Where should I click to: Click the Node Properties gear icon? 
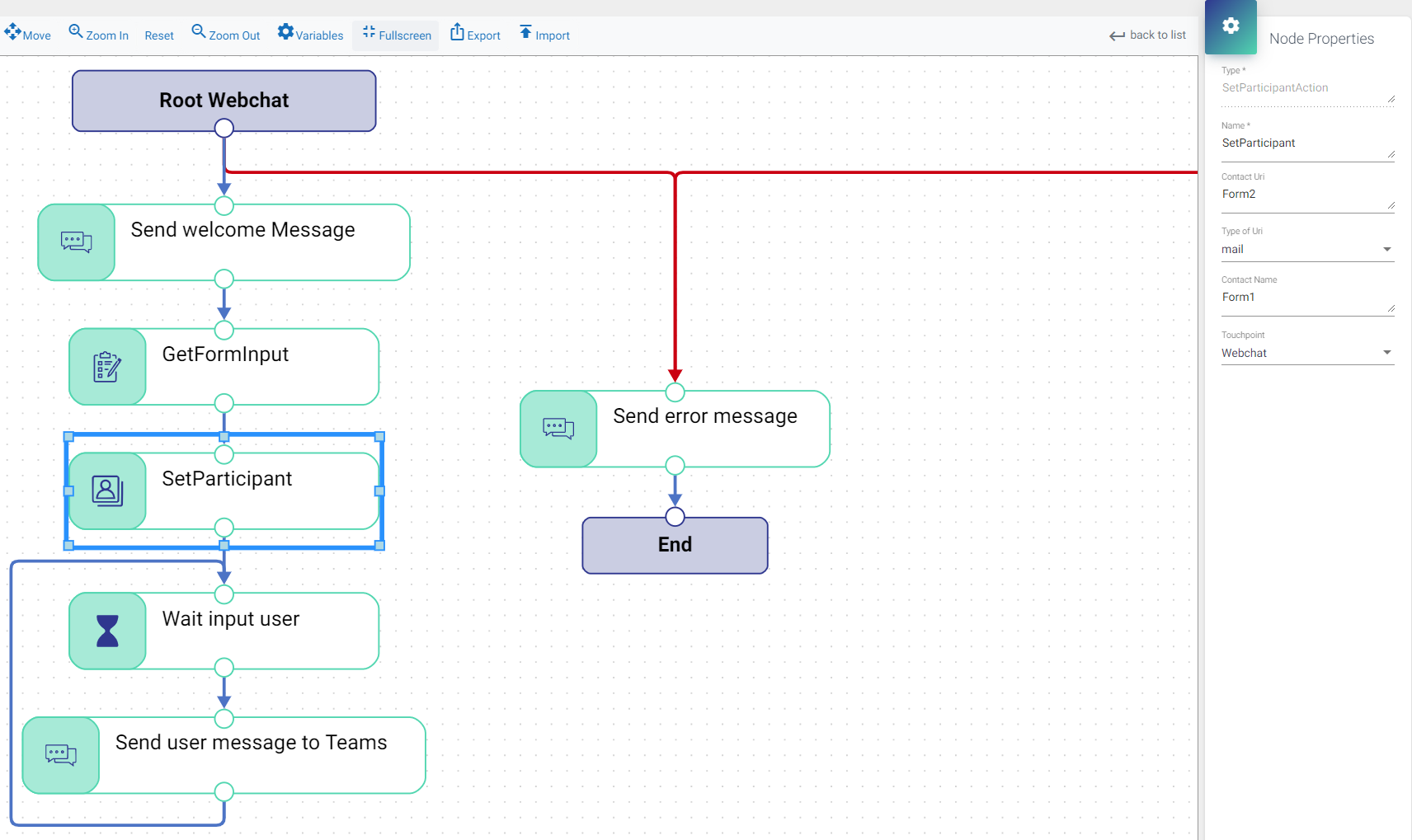tap(1231, 26)
